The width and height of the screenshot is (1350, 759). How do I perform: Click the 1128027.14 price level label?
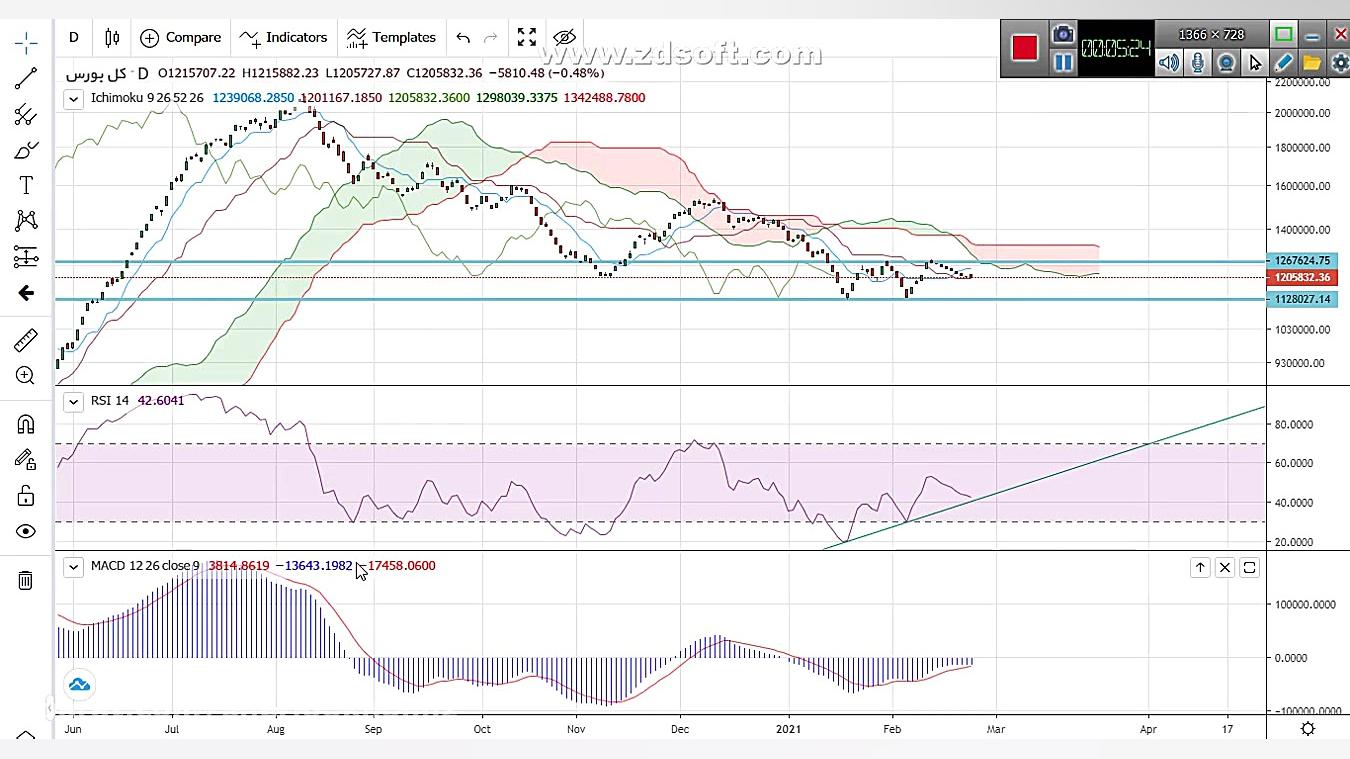pyautogui.click(x=1301, y=299)
